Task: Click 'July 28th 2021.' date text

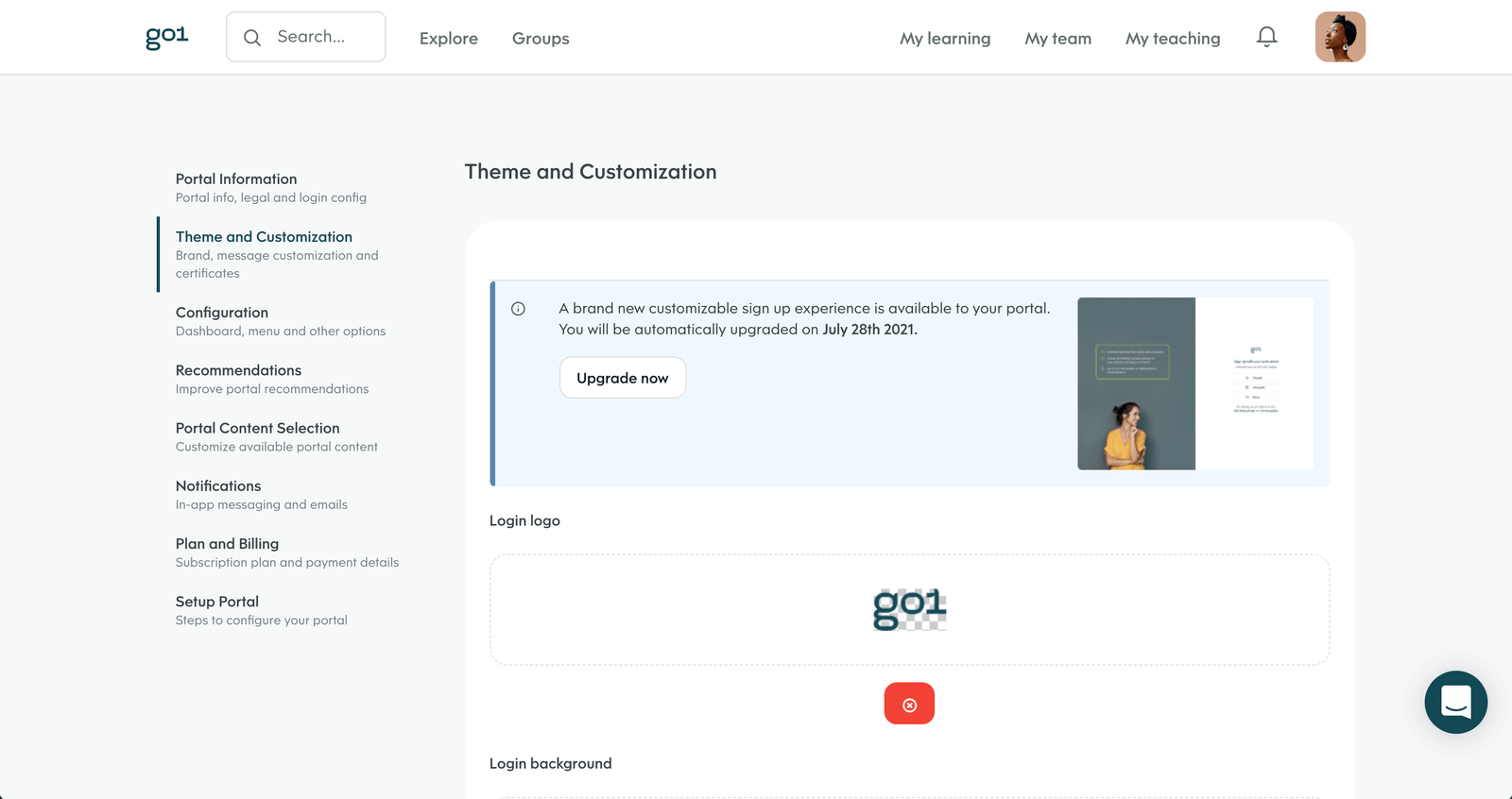Action: point(869,330)
